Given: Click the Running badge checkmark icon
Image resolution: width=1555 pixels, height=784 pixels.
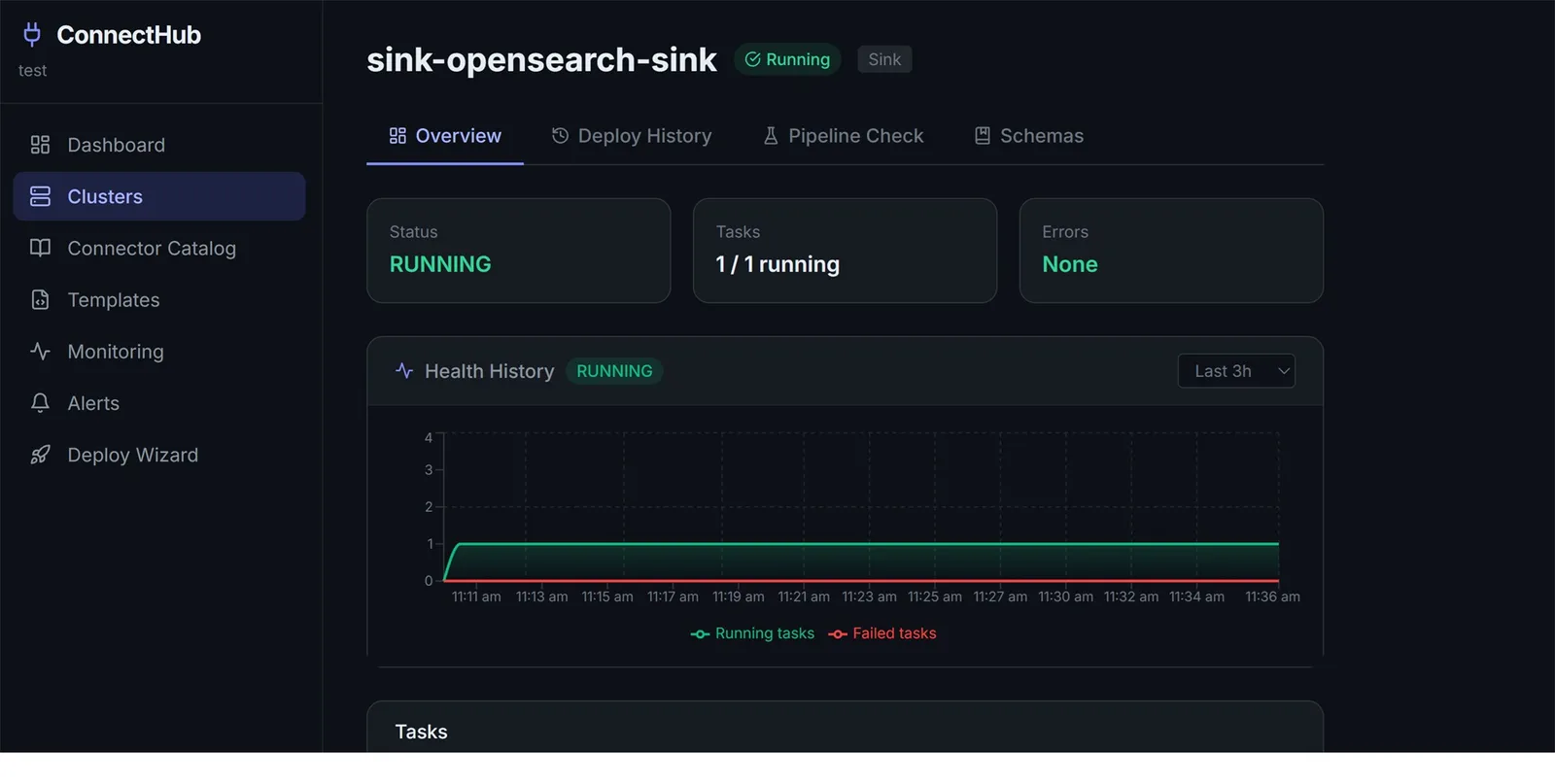Looking at the screenshot, I should point(752,59).
